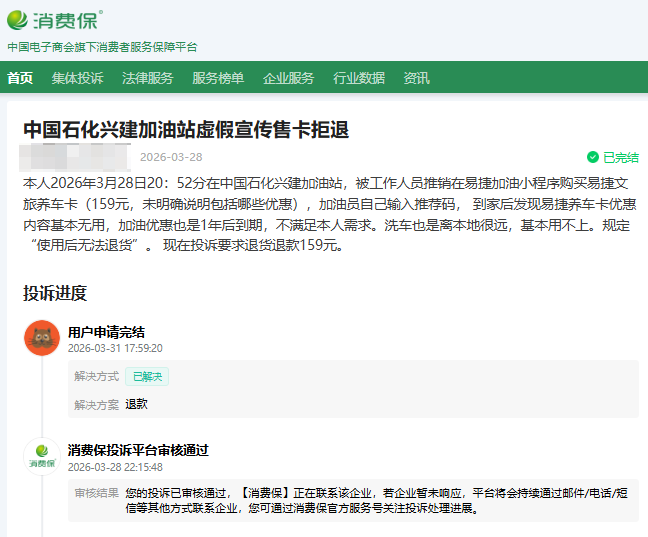Click the 退款 resolution text
The height and width of the screenshot is (537, 648).
coord(136,404)
